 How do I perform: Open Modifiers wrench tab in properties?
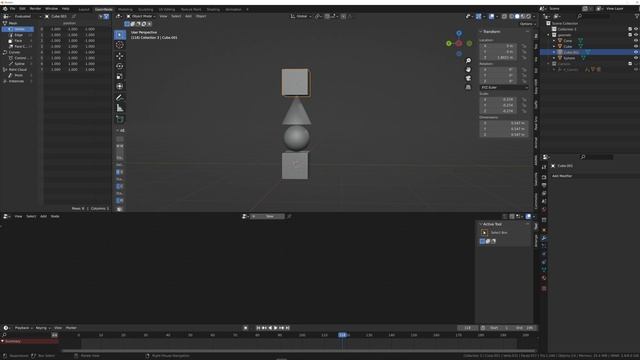(544, 238)
